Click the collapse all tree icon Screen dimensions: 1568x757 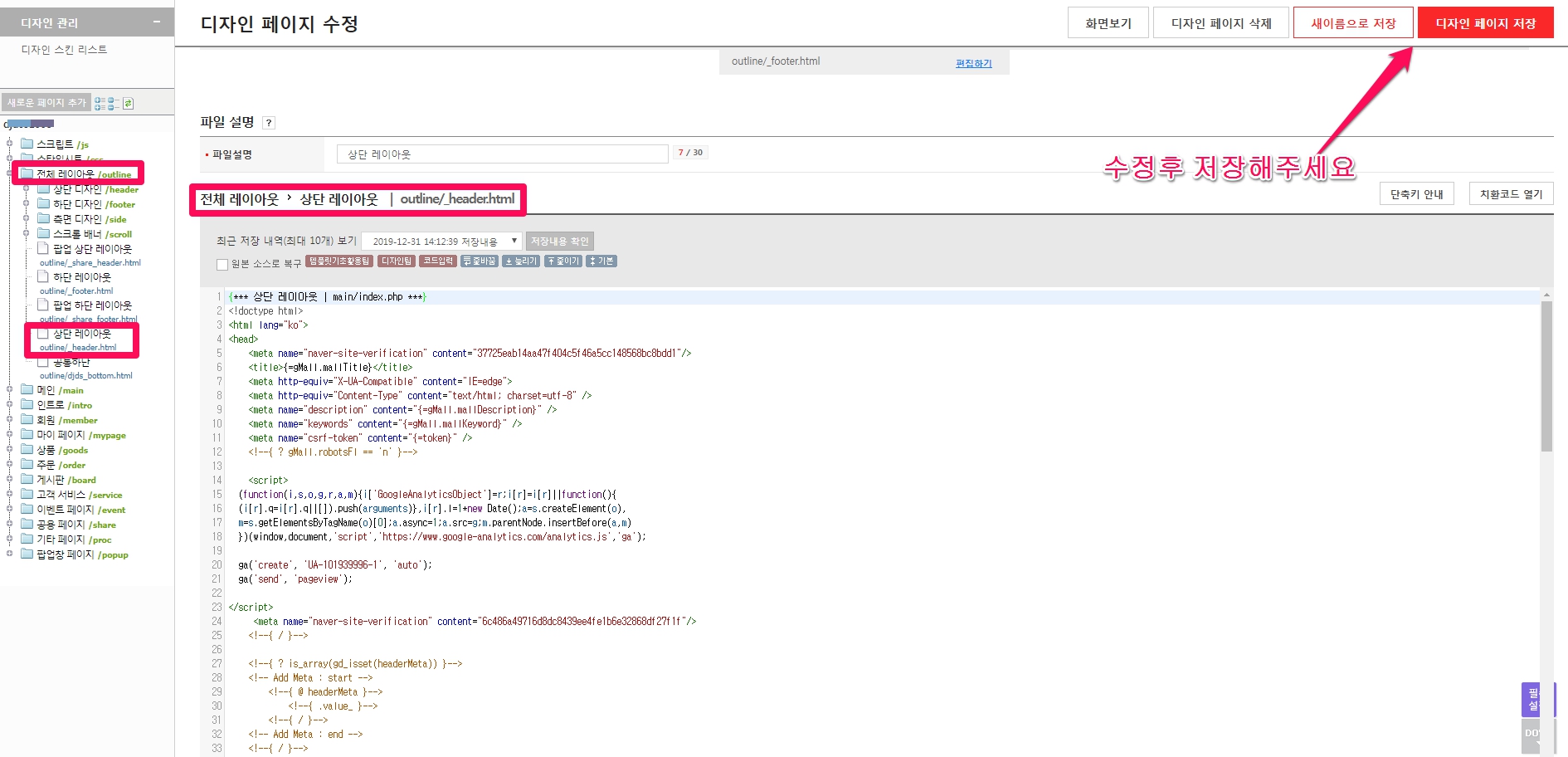pos(114,104)
